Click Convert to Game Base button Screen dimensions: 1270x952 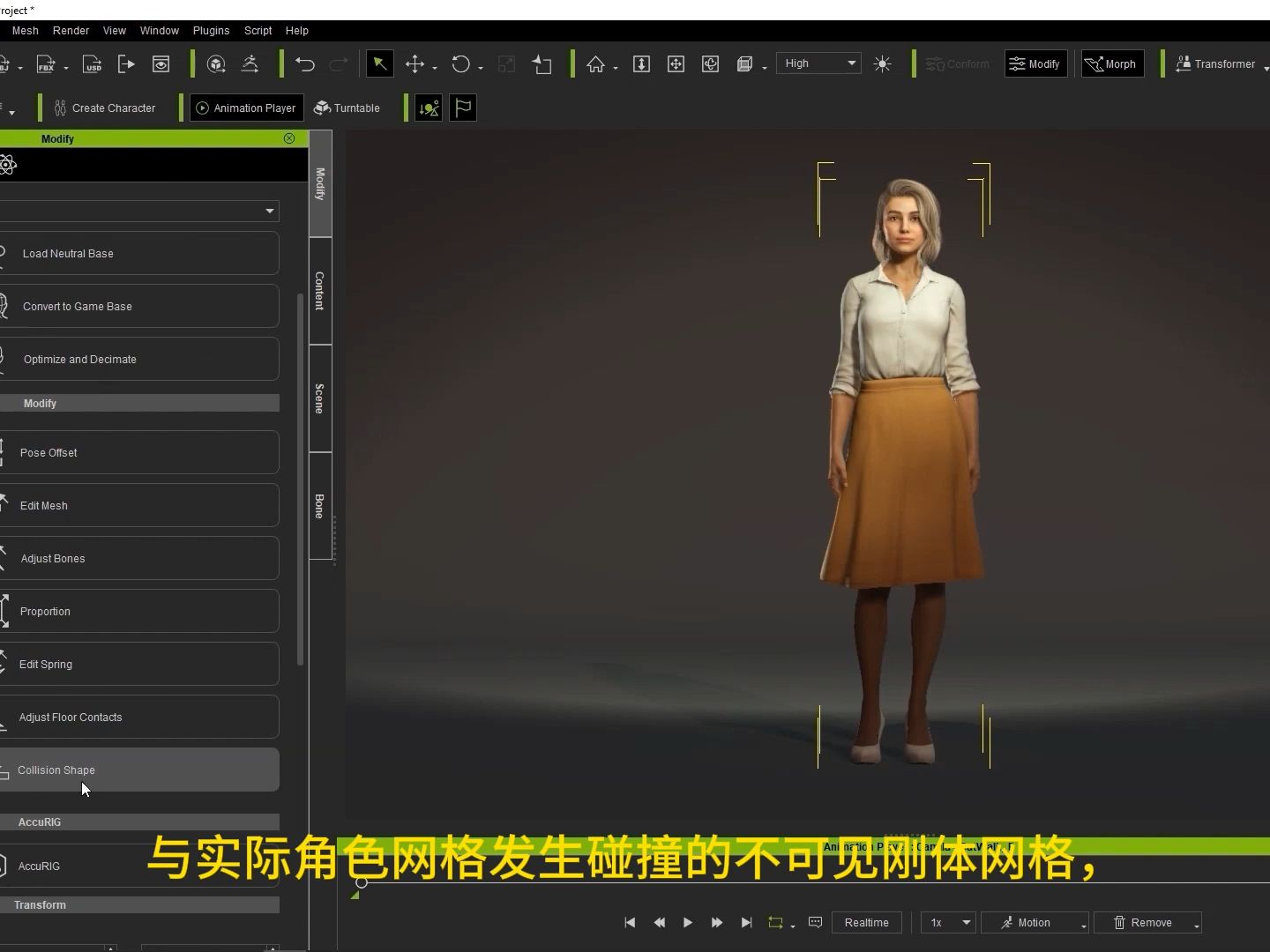[139, 307]
